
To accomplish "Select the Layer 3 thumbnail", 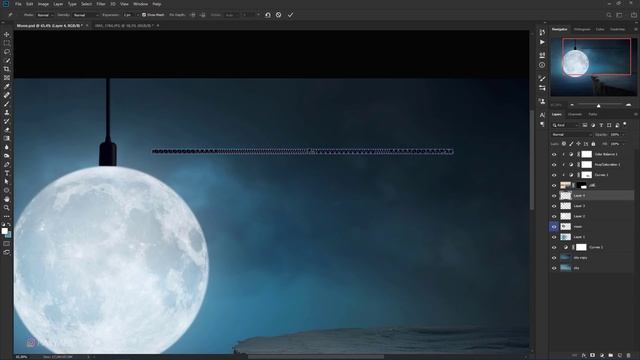I will point(565,206).
